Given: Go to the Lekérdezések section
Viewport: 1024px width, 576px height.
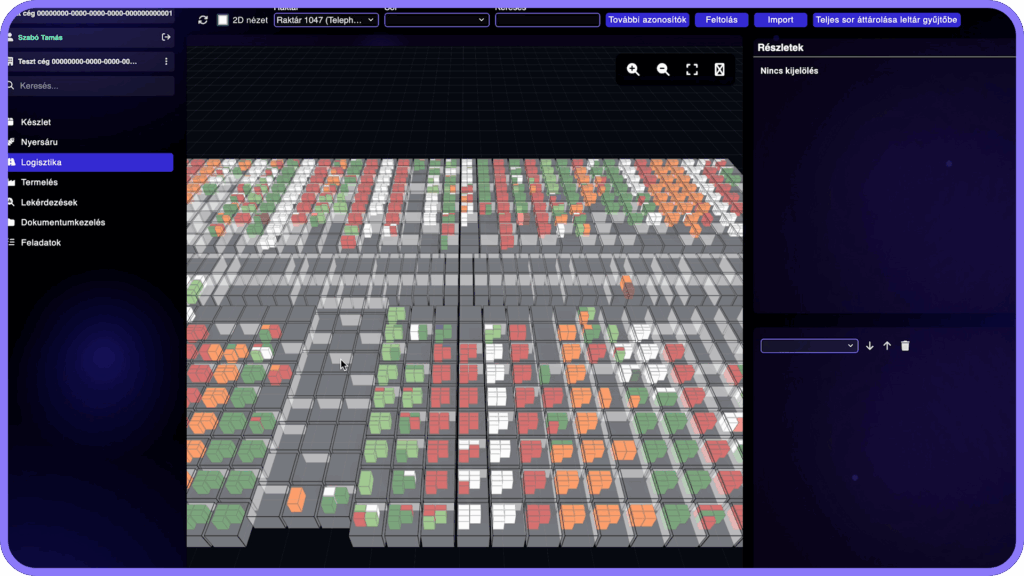Looking at the screenshot, I should pos(48,202).
